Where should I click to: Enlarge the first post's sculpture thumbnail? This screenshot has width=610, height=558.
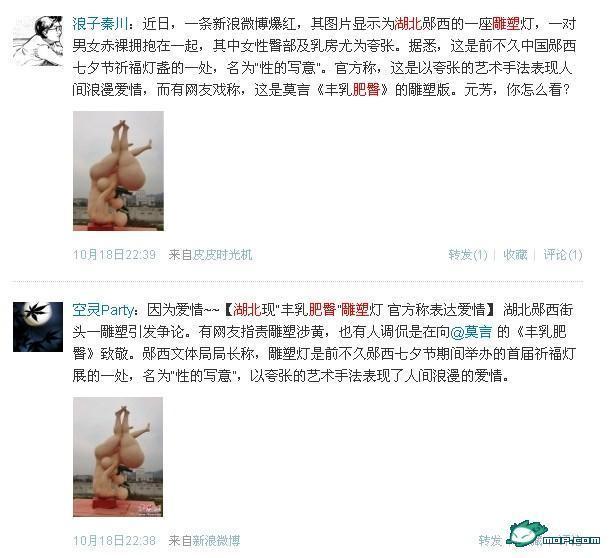(x=118, y=171)
